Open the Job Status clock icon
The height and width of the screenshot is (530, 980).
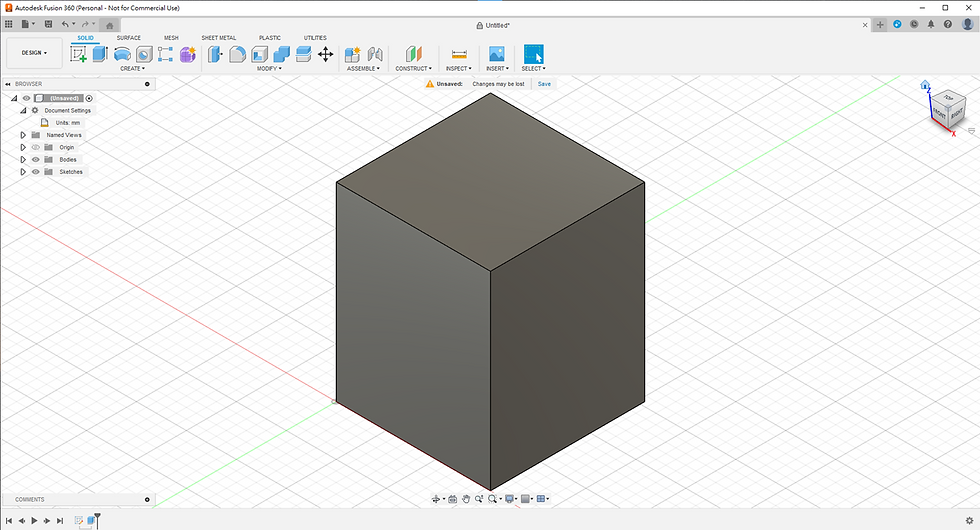click(x=914, y=24)
